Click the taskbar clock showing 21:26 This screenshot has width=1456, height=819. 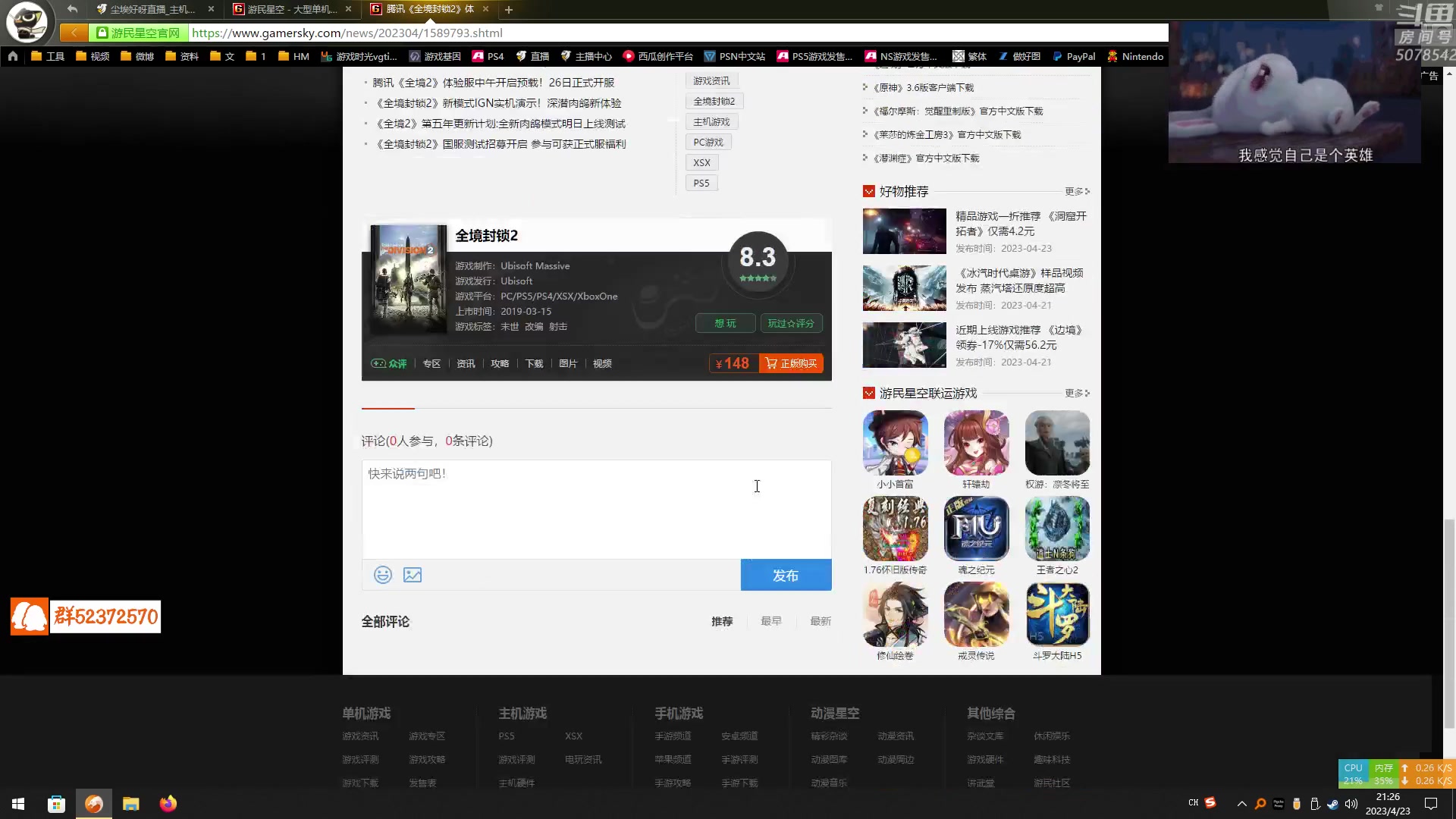[1388, 804]
